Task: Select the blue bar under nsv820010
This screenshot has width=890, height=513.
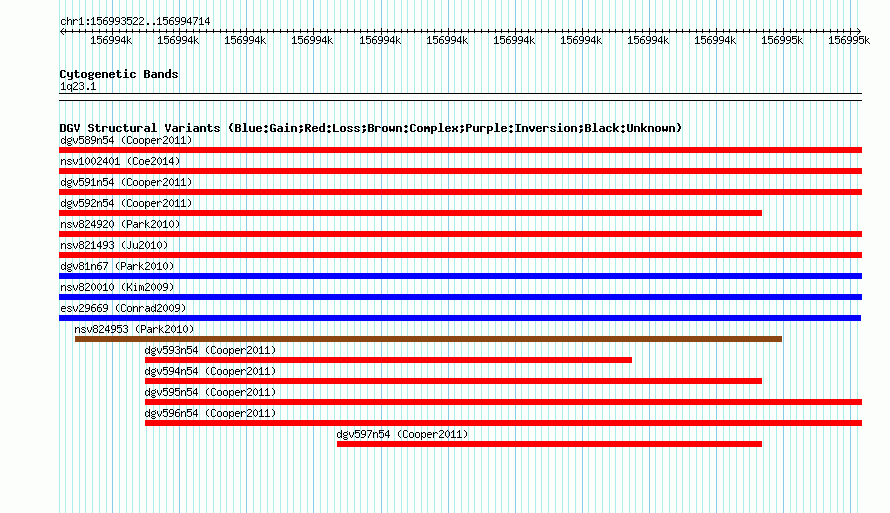Action: 460,297
